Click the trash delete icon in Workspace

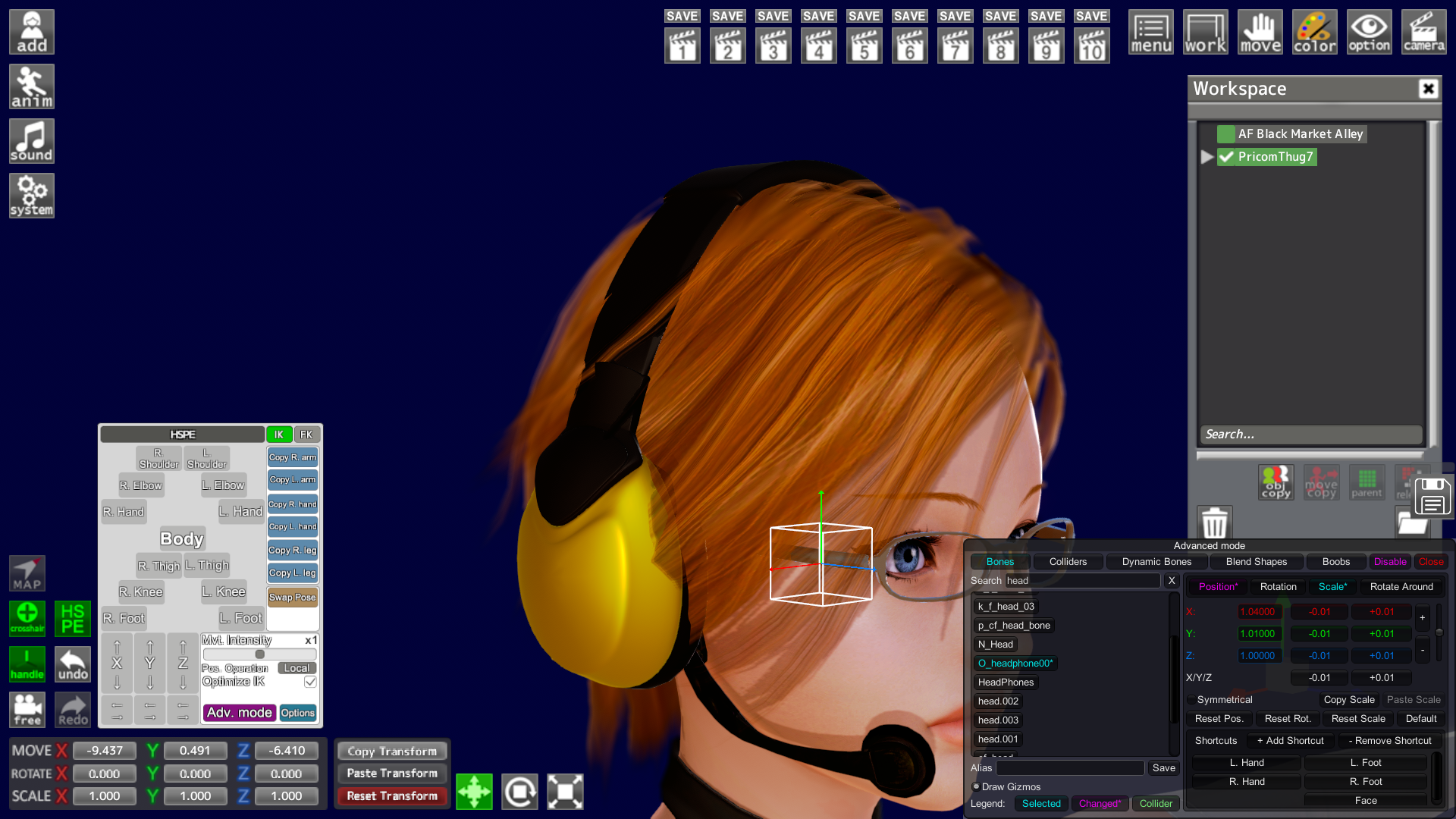(1214, 522)
